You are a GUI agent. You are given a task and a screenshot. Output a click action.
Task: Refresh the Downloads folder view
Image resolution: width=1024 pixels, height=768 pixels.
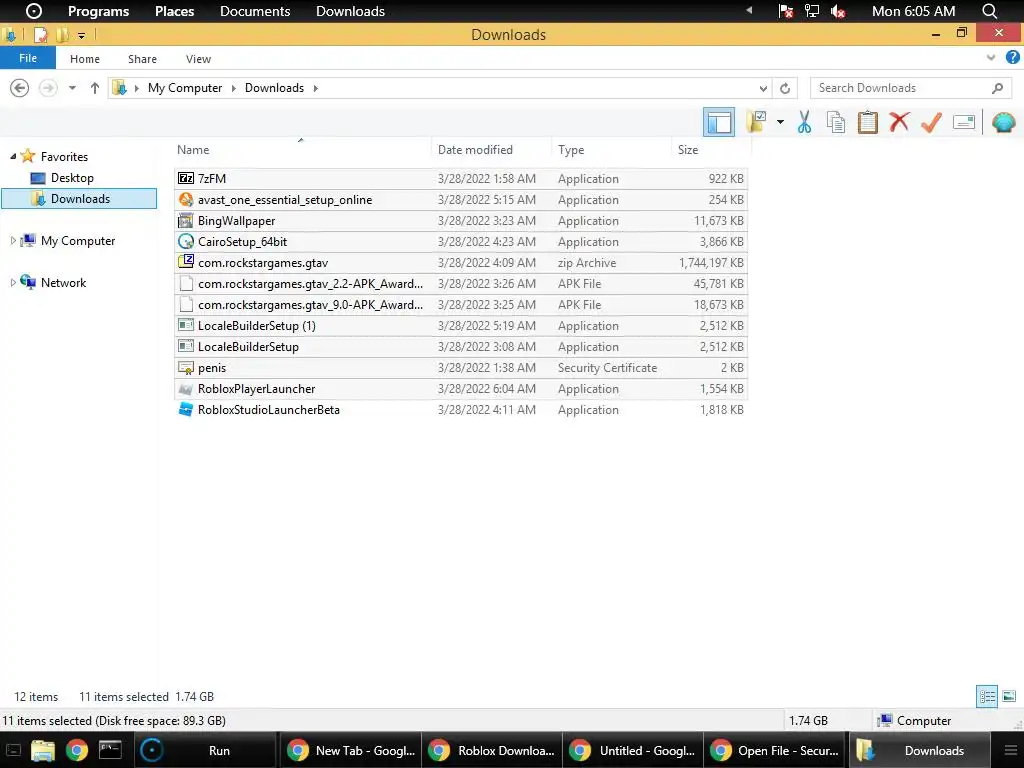coord(785,88)
